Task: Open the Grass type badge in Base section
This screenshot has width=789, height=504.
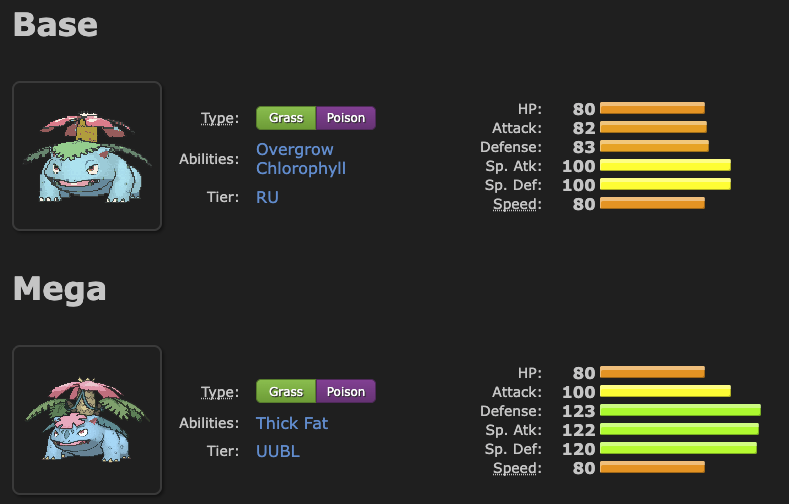Action: [x=286, y=118]
